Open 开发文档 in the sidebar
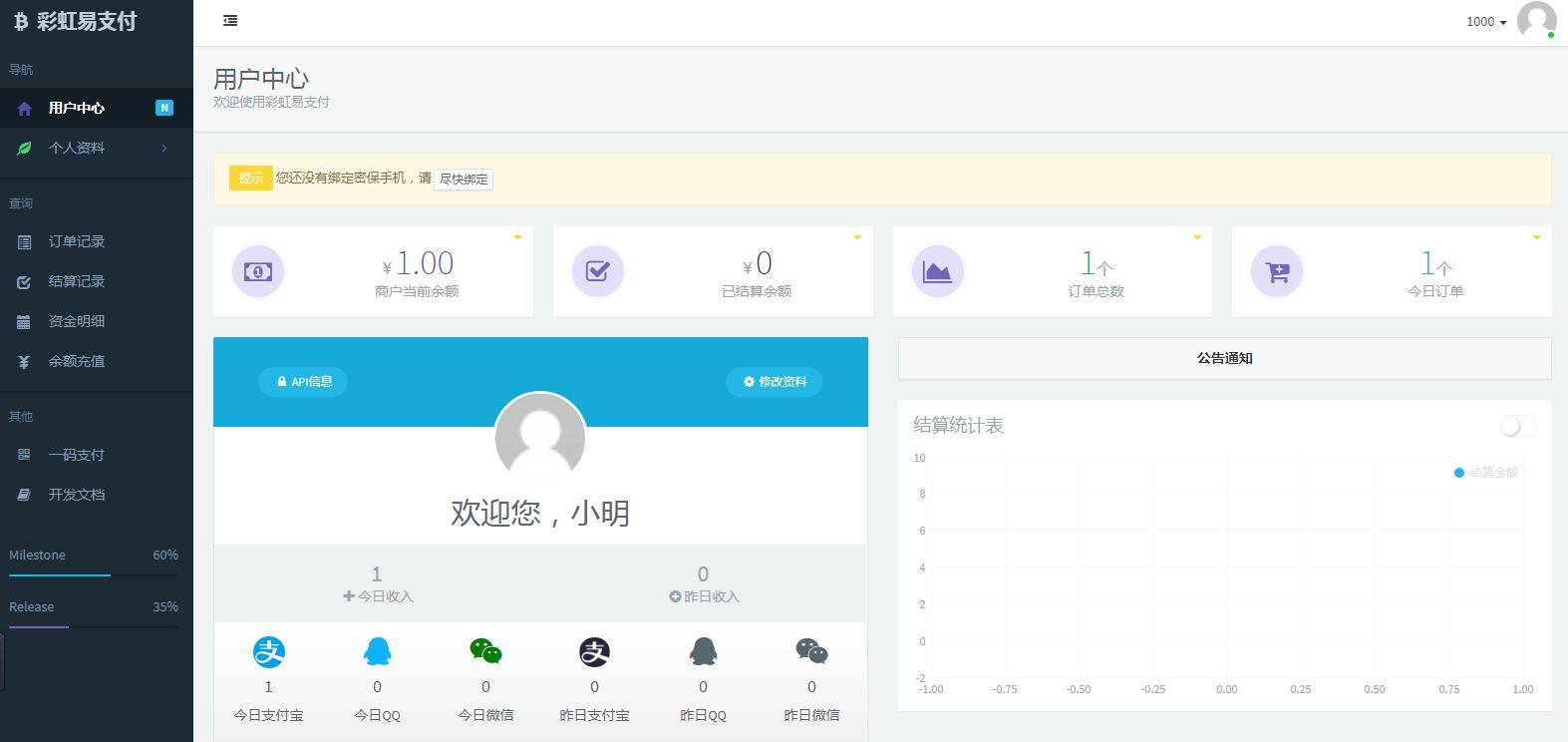 point(97,495)
